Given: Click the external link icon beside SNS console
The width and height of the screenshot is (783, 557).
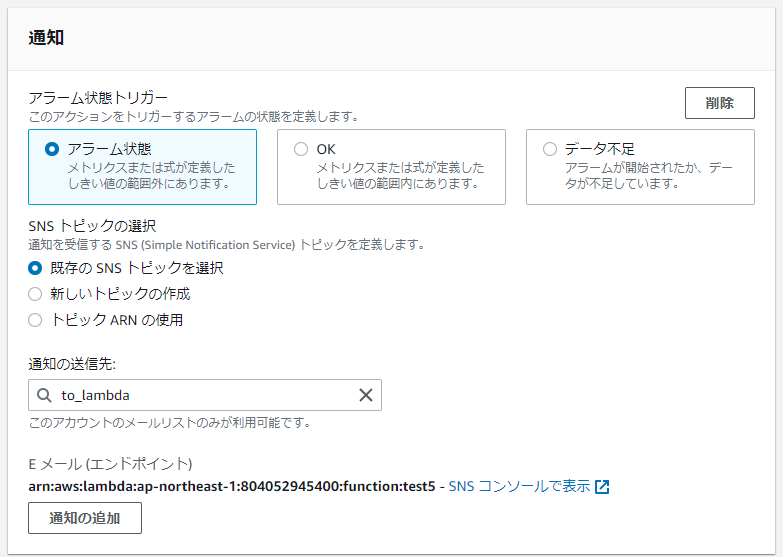Looking at the screenshot, I should [x=602, y=487].
